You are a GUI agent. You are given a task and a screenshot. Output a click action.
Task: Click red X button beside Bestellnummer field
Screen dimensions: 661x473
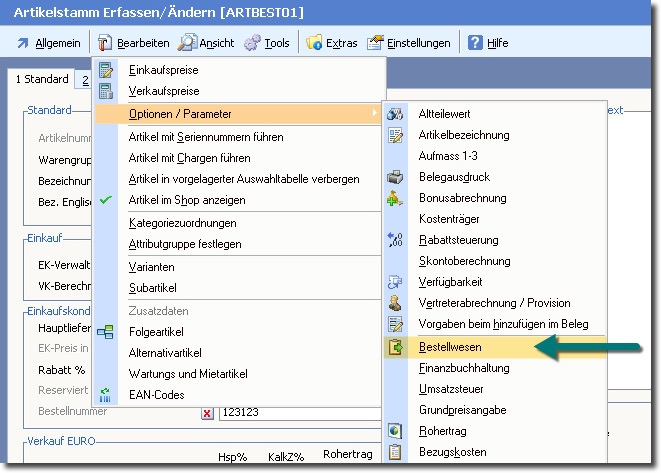[x=207, y=413]
